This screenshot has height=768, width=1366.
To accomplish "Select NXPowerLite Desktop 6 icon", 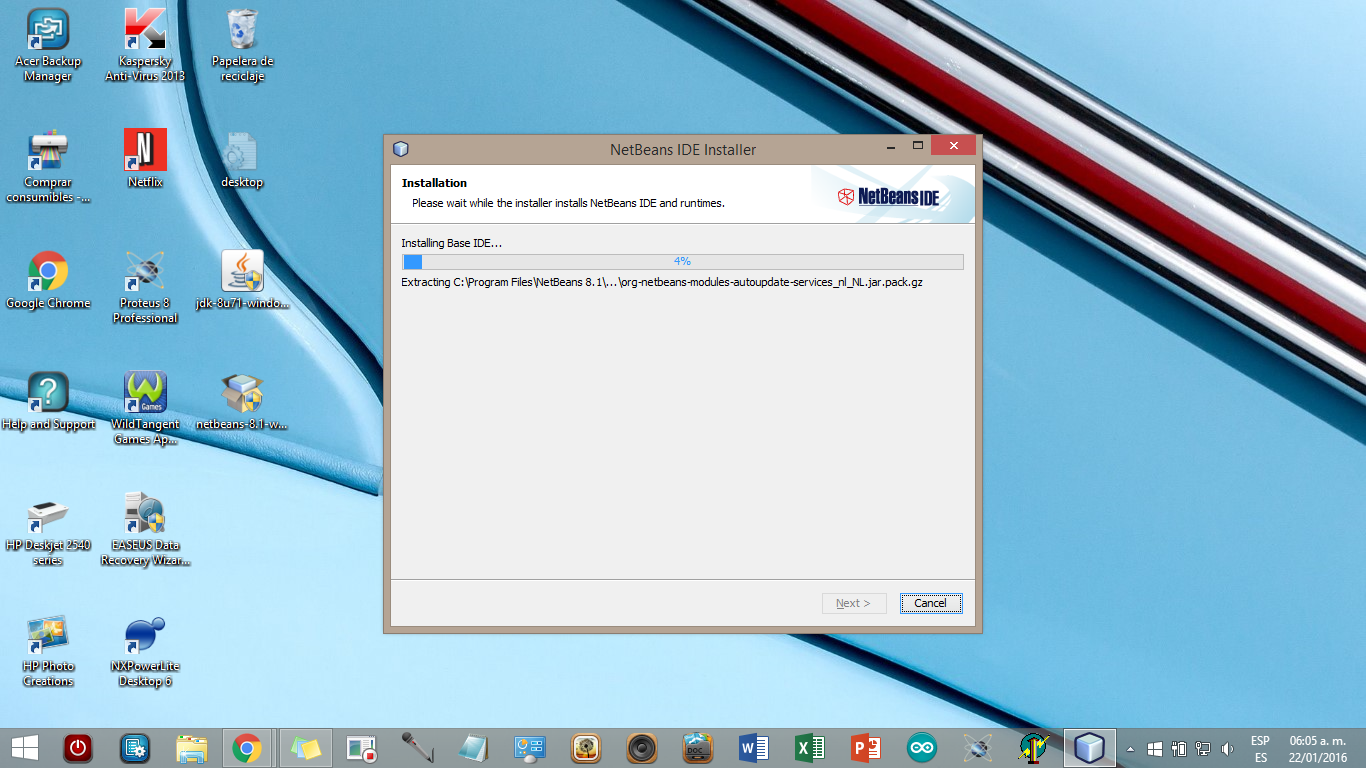I will coord(145,651).
